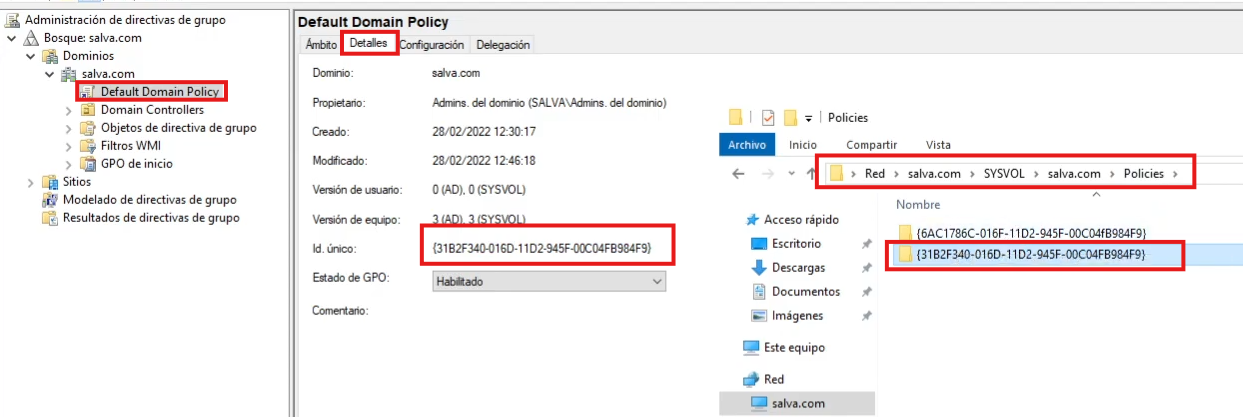Select Default Domain Policy in tree
Viewport: 1243px width, 417px height.
pyautogui.click(x=159, y=92)
